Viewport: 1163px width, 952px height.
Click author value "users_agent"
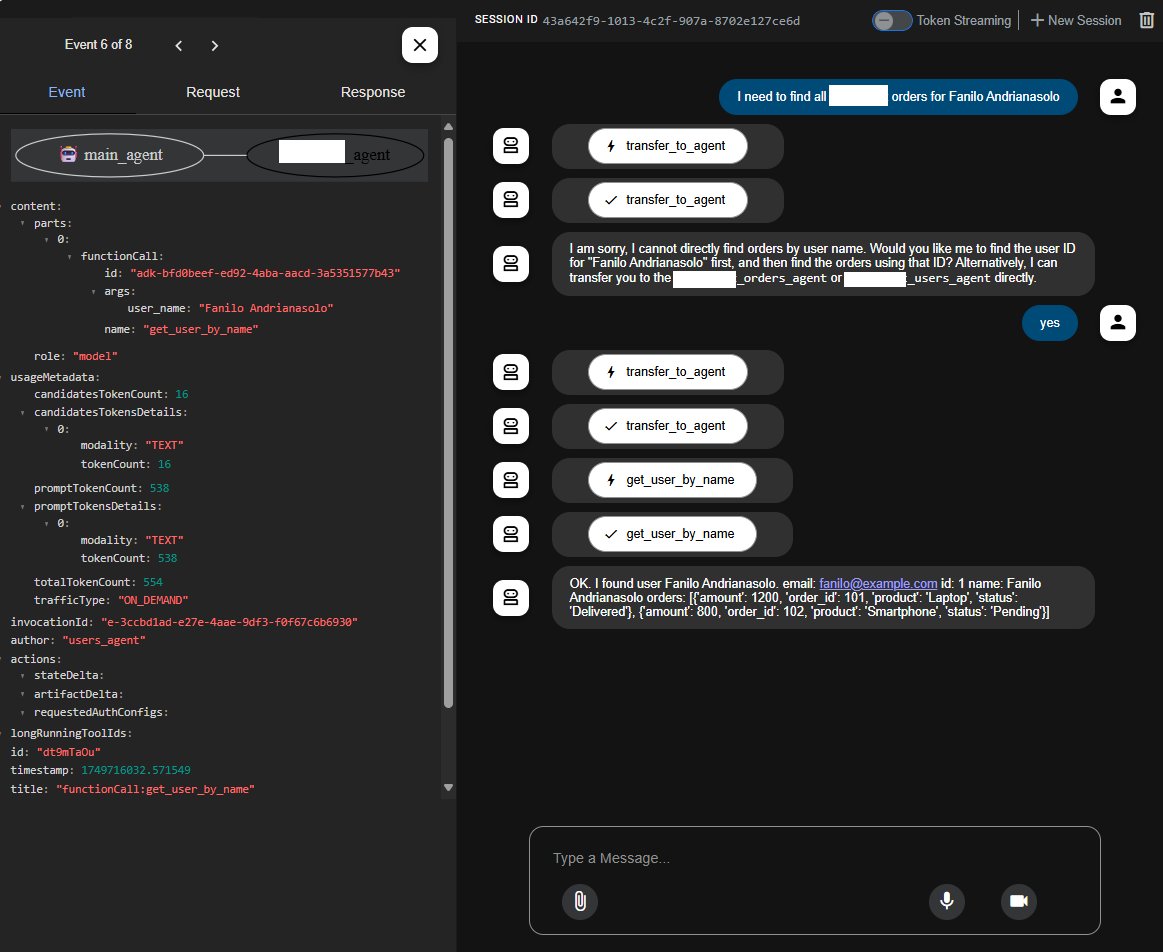(104, 641)
